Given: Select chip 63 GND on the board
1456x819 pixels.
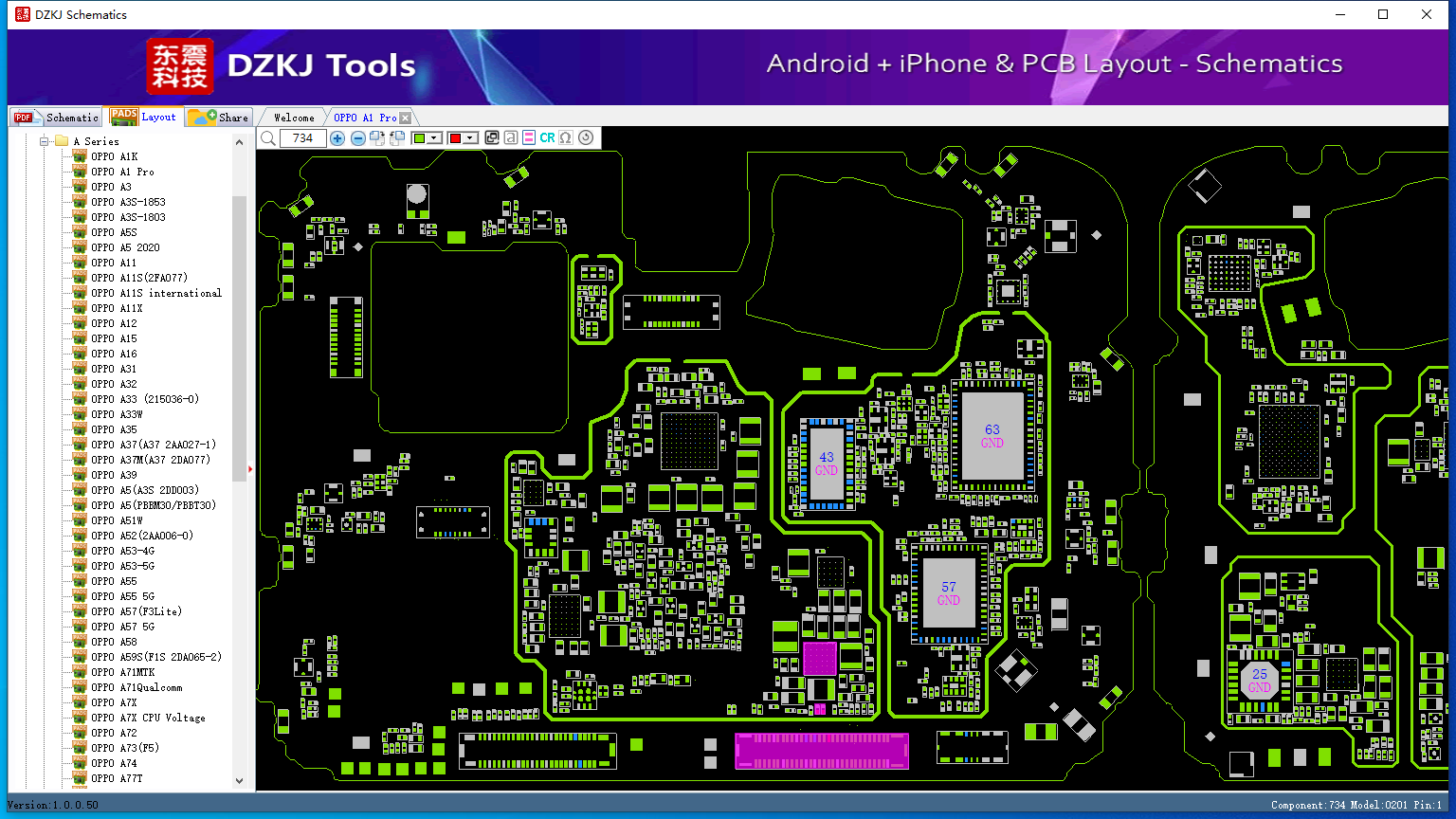Looking at the screenshot, I should coord(992,436).
